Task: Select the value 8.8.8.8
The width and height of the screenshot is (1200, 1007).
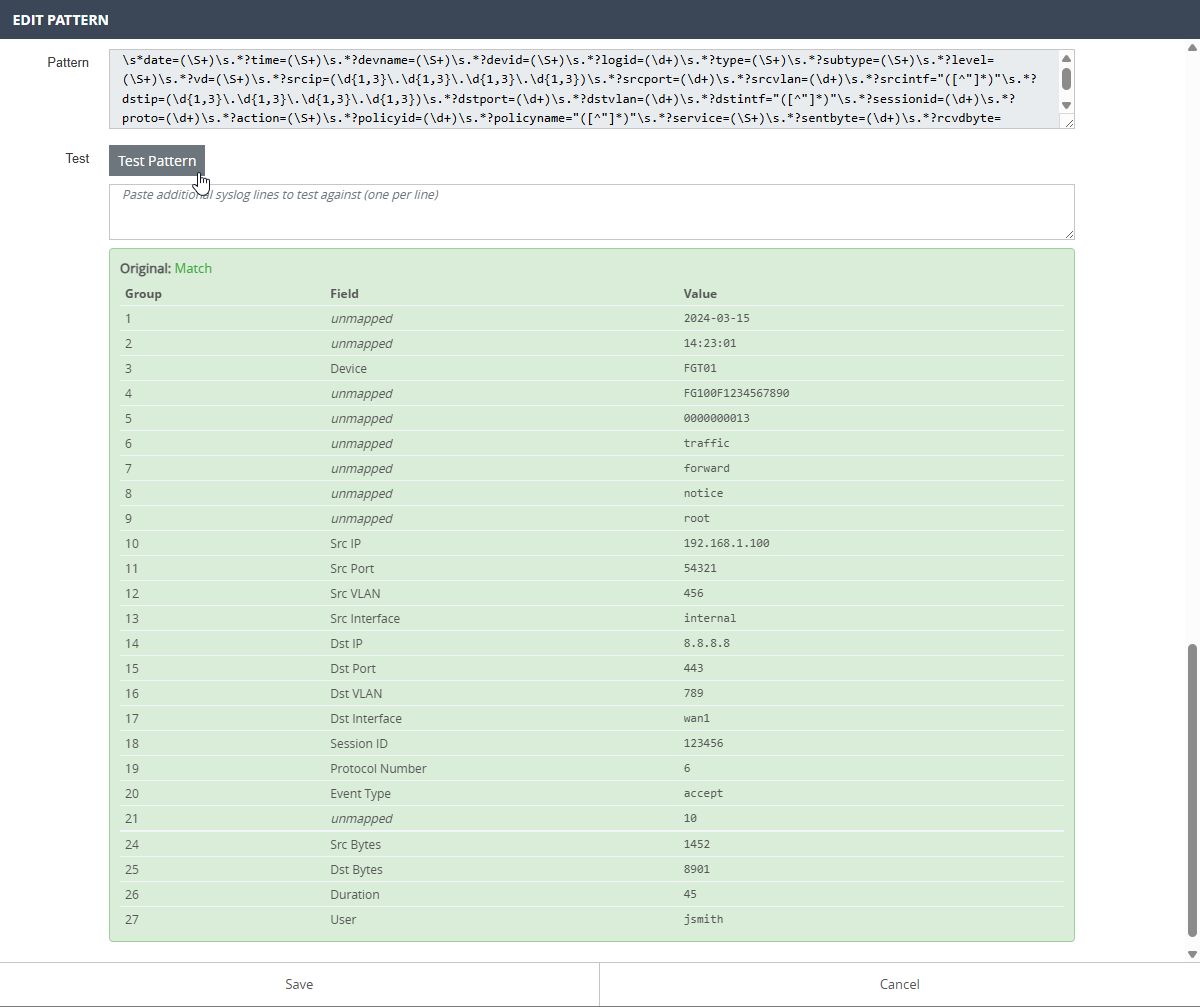Action: coord(706,643)
